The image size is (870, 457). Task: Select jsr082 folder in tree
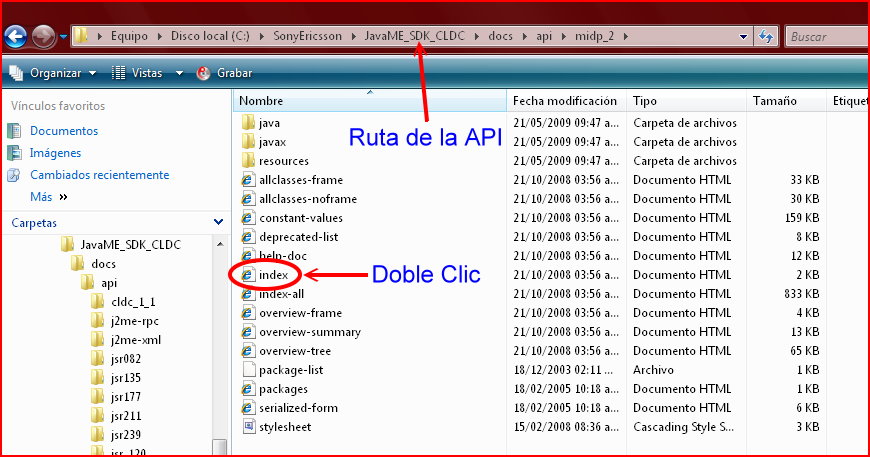pyautogui.click(x=125, y=359)
